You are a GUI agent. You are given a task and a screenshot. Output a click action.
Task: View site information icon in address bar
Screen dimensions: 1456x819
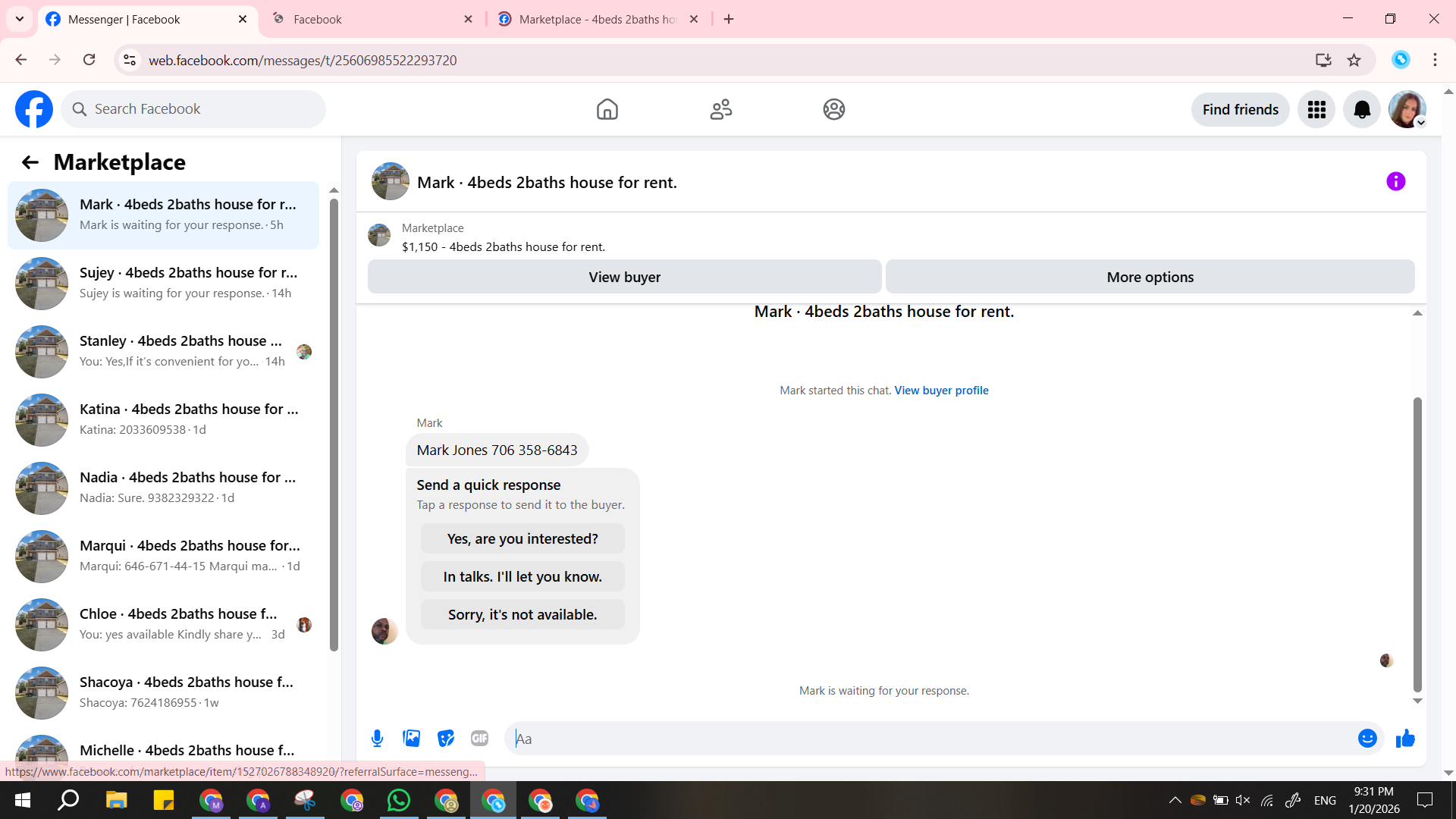130,60
